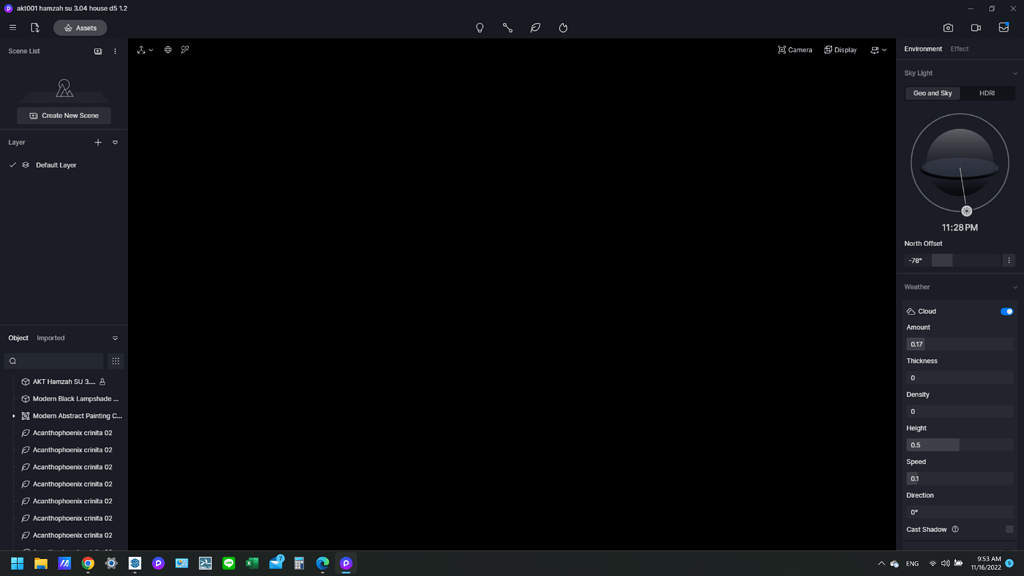This screenshot has height=576, width=1024.
Task: Click the transform gizmo tool icon
Action: tap(140, 49)
